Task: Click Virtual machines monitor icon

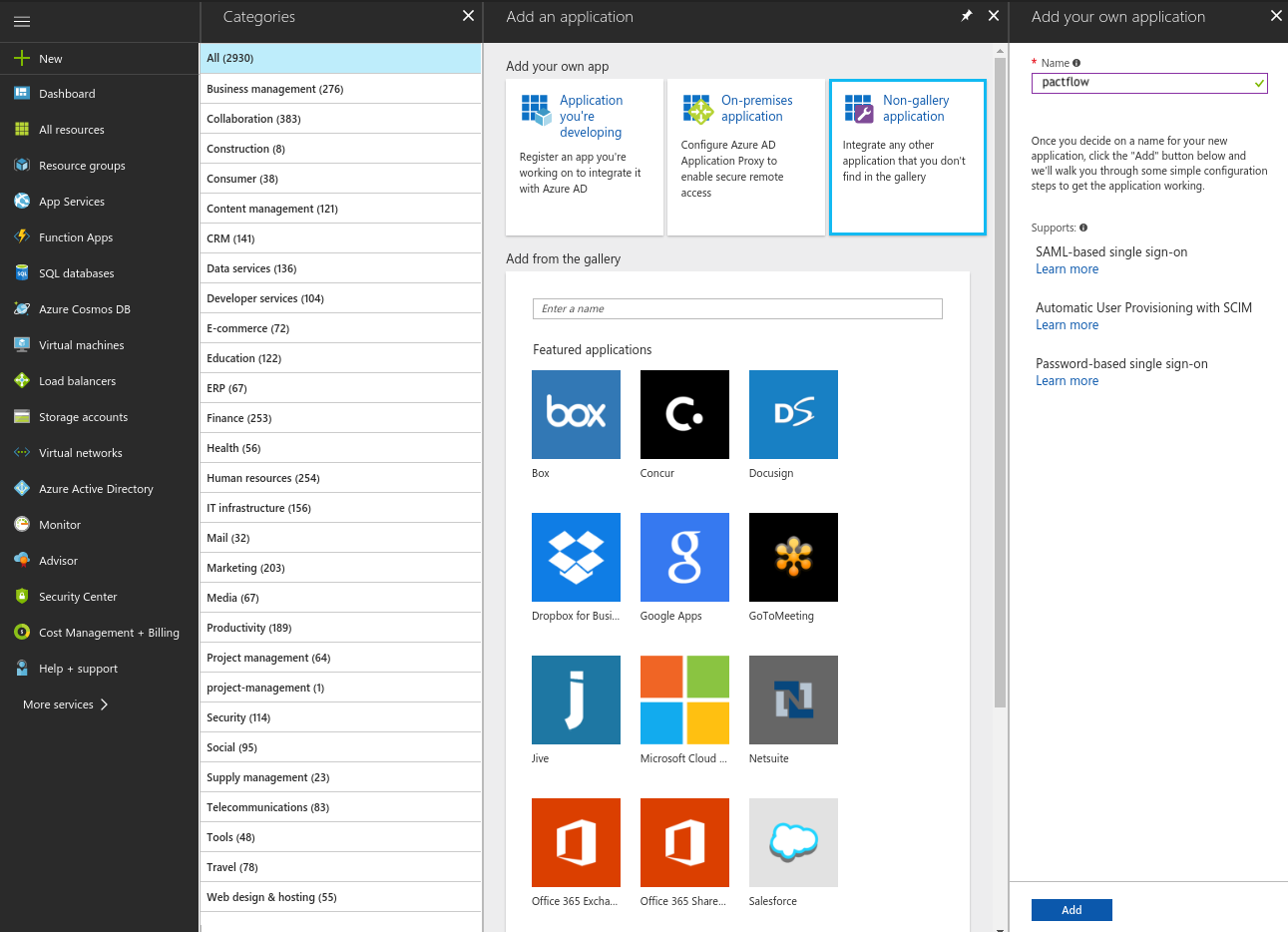Action: [22, 344]
